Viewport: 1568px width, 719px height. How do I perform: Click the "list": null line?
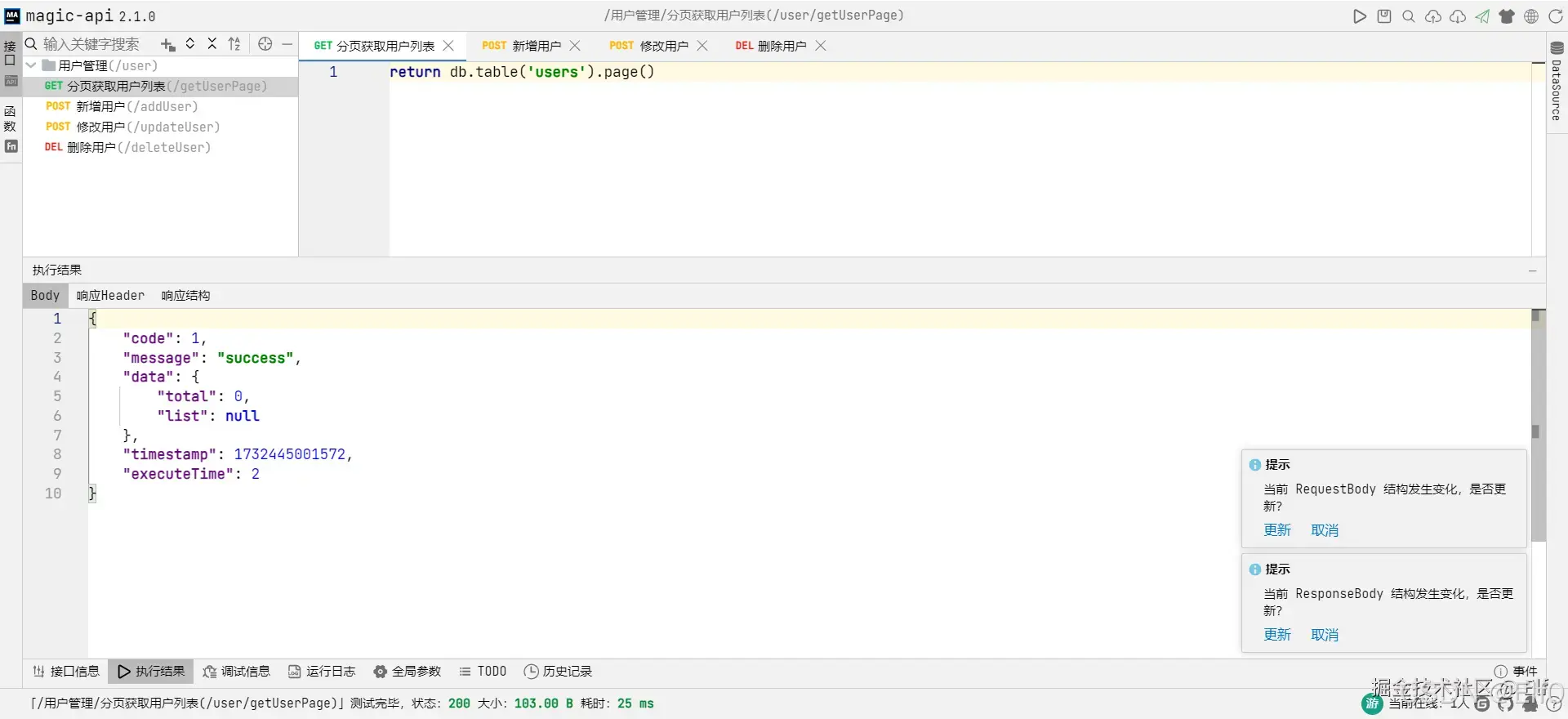coord(208,416)
